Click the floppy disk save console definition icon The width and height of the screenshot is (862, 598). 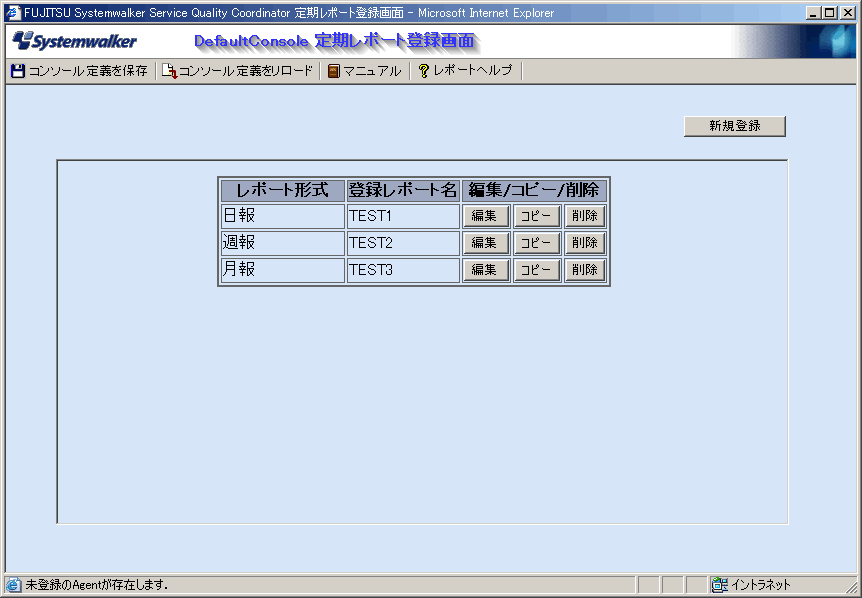17,71
